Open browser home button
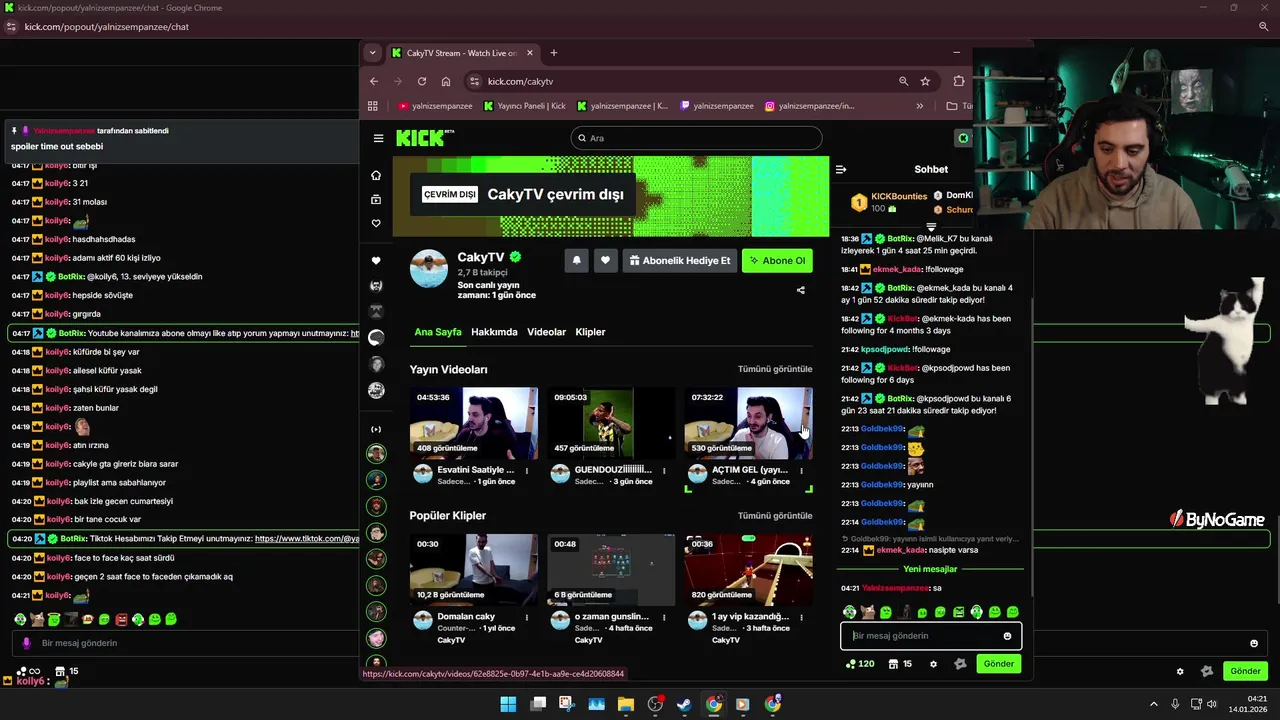The width and height of the screenshot is (1280, 720). tap(446, 81)
